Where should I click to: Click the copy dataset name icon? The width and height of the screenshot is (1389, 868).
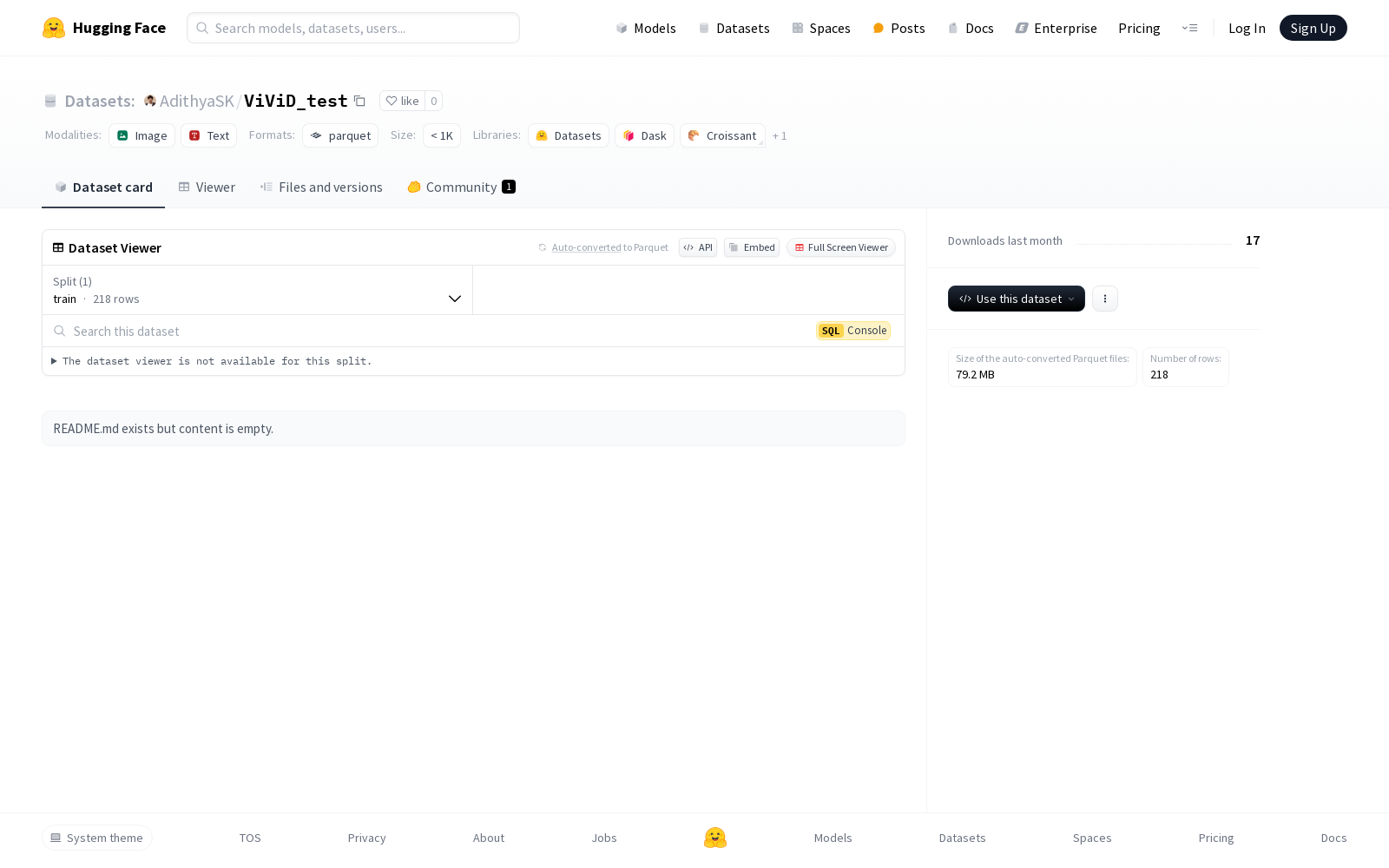pyautogui.click(x=359, y=101)
